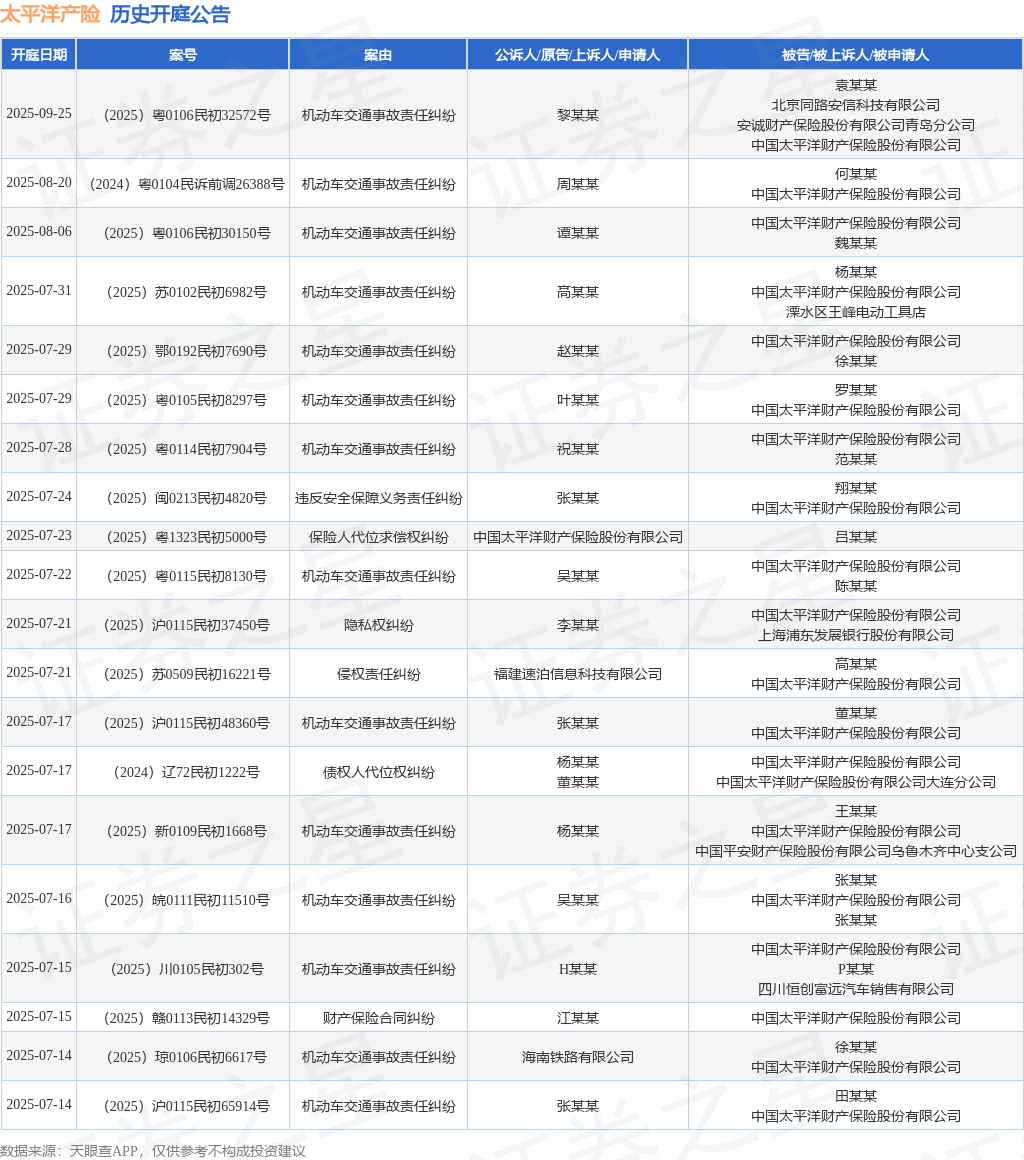
Task: Click defendant 罗某某
Action: click(856, 390)
